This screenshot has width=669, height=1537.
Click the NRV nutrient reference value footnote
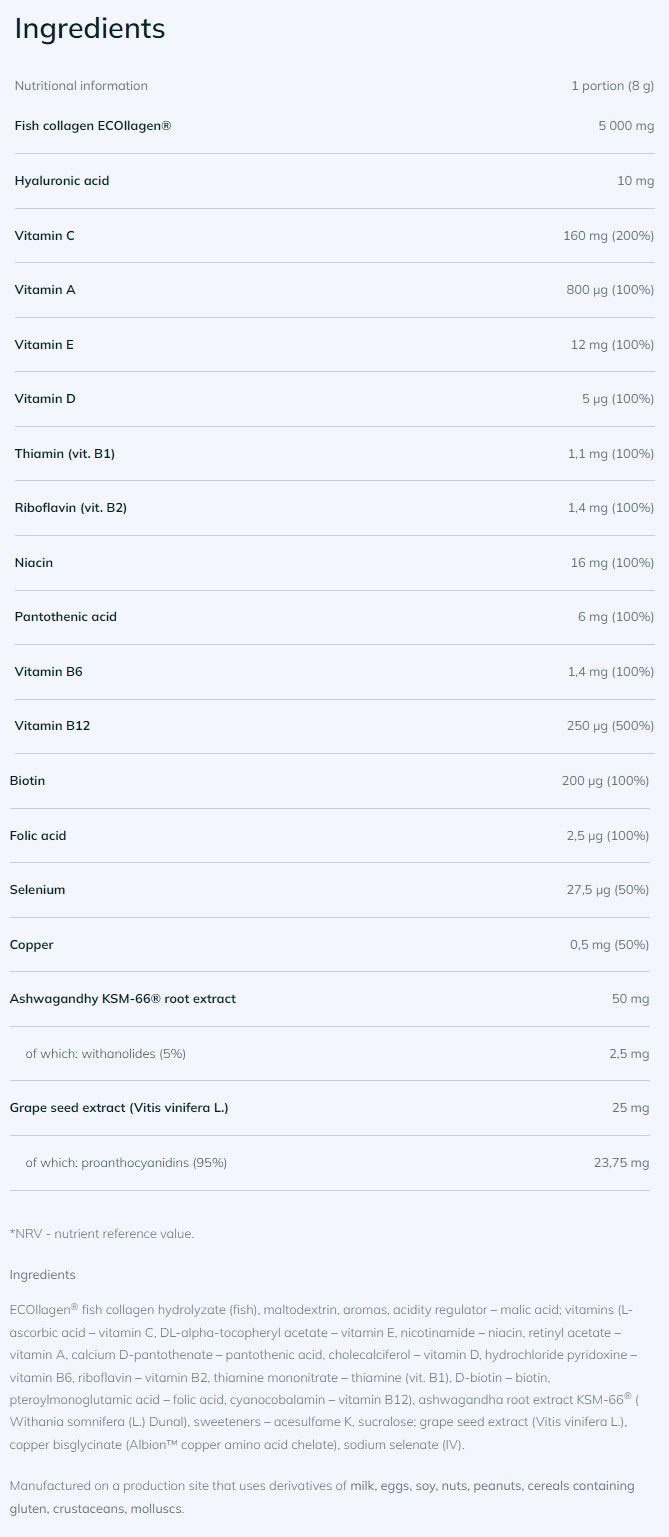(101, 1234)
